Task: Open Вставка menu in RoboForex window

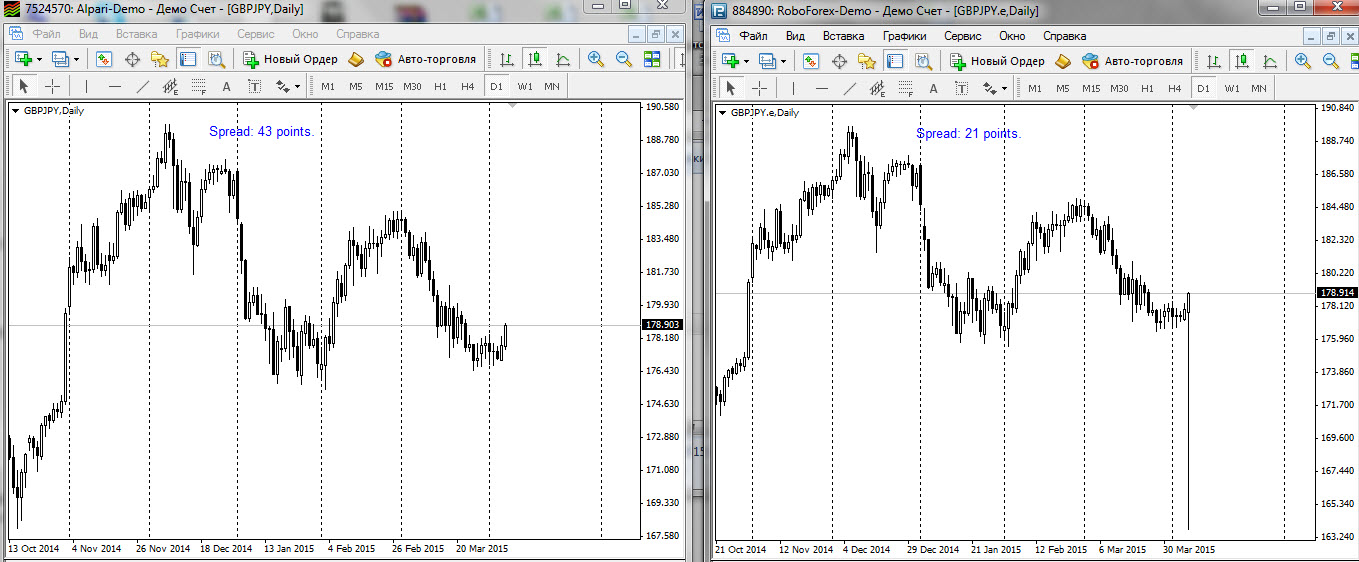Action: 843,35
